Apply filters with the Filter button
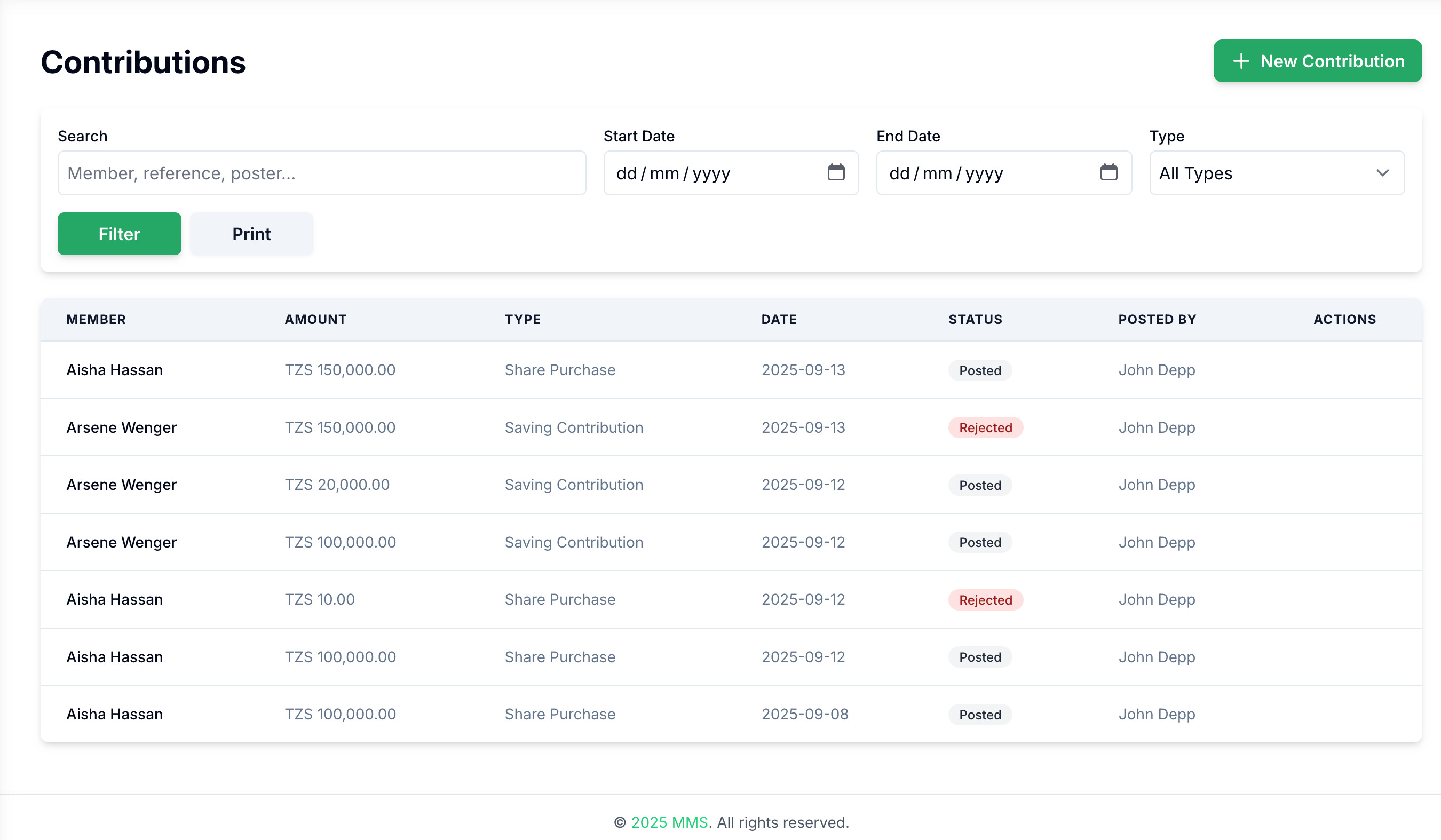Image resolution: width=1441 pixels, height=840 pixels. point(120,234)
